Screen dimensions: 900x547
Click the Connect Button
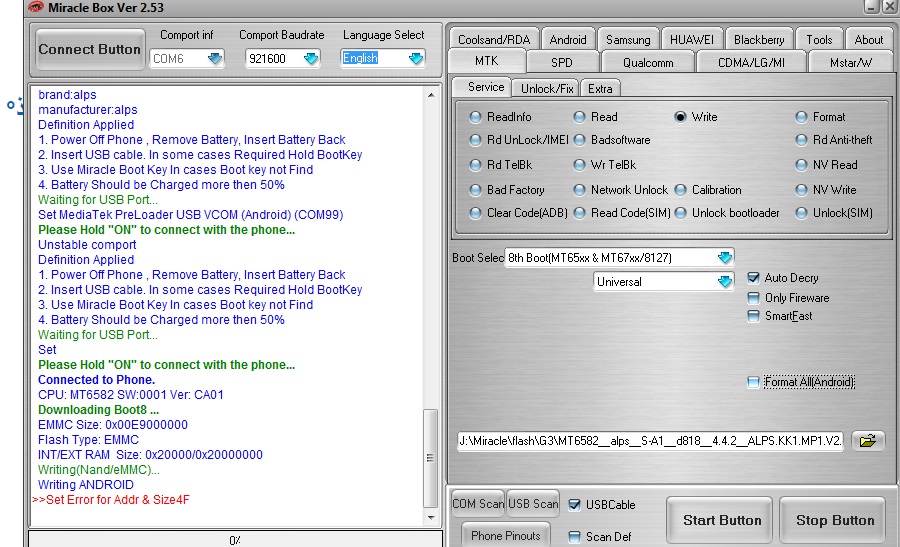click(x=90, y=49)
